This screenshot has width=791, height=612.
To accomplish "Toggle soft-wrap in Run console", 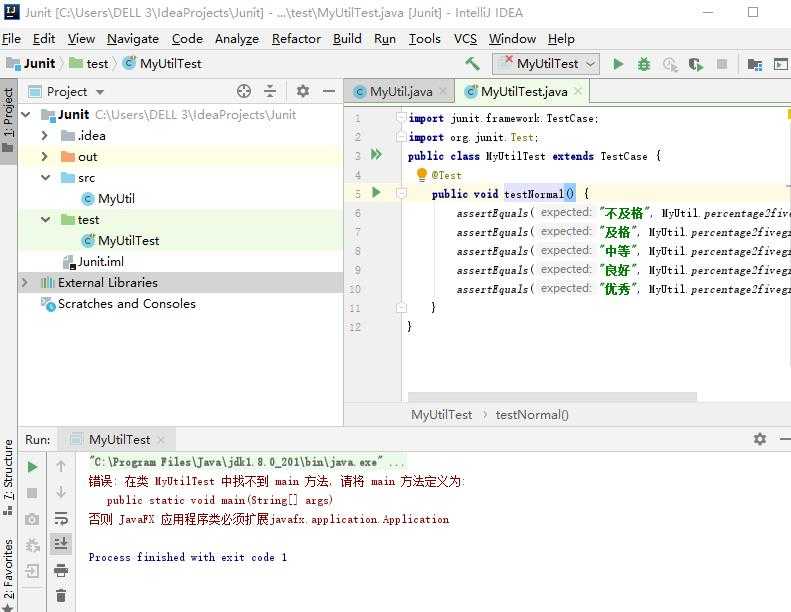I will tap(61, 518).
